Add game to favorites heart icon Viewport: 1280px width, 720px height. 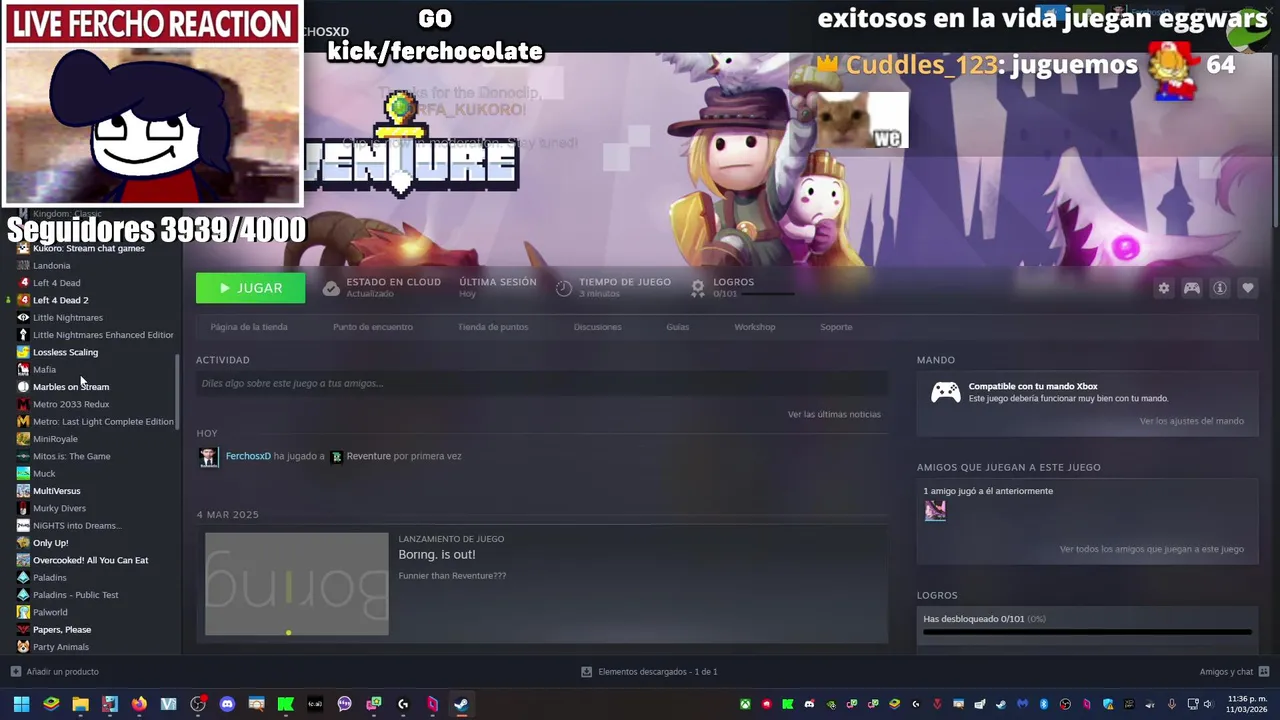point(1248,288)
